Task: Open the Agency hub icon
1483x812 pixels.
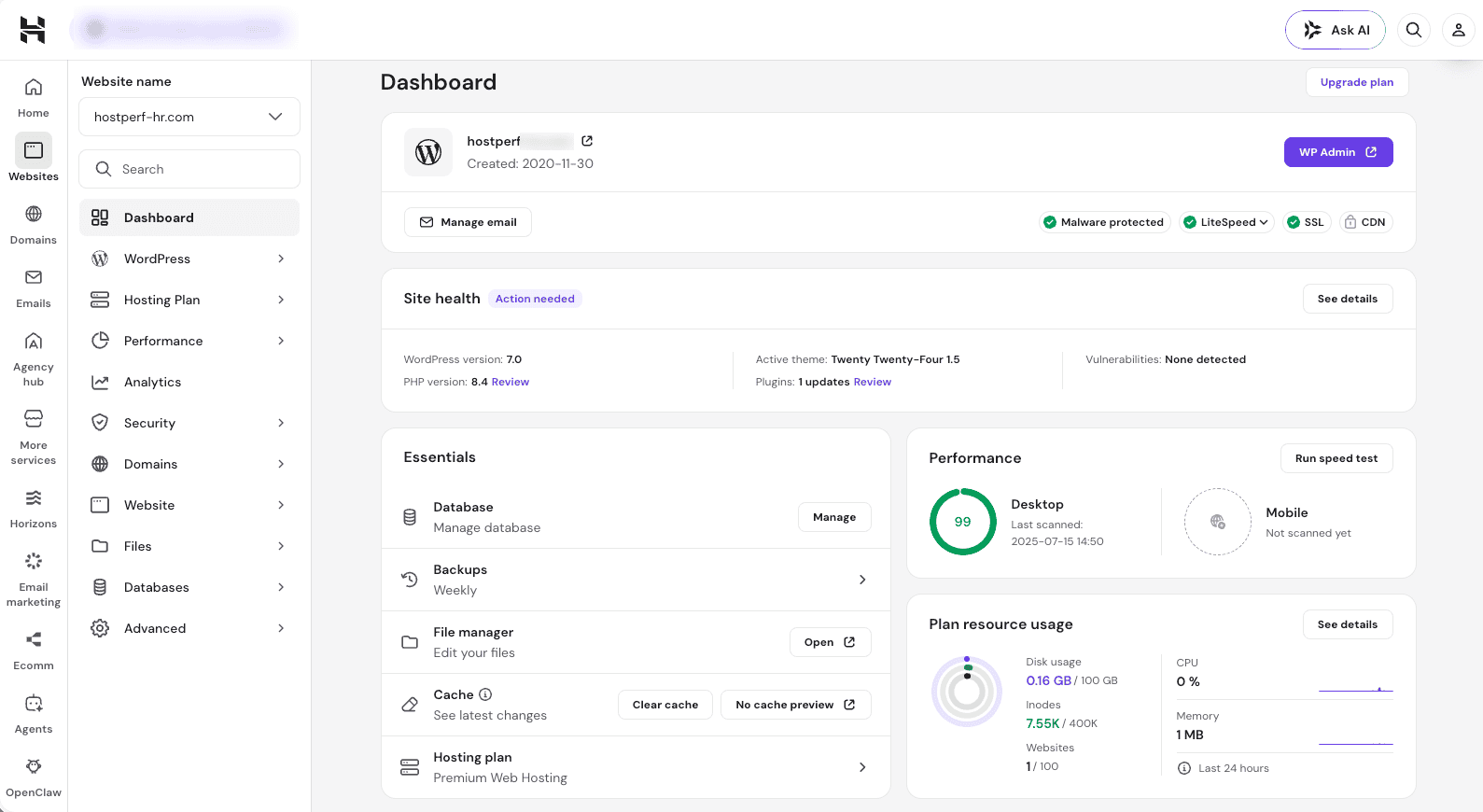Action: point(34,341)
